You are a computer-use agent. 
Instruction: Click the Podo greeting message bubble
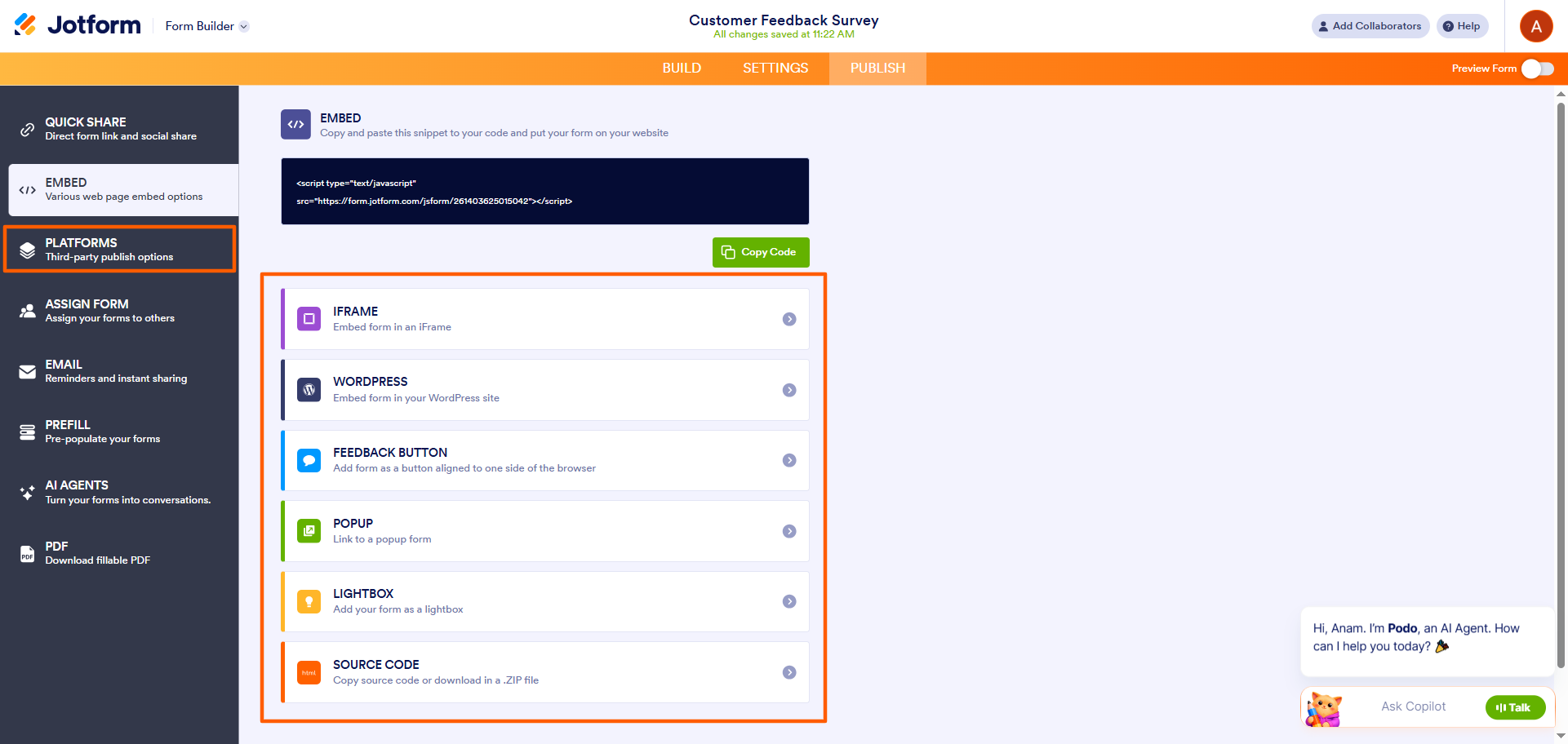pyautogui.click(x=1427, y=641)
